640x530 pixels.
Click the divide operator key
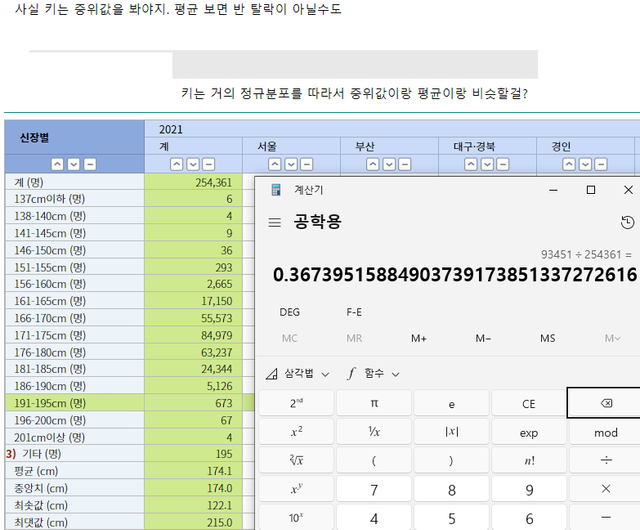click(x=605, y=461)
